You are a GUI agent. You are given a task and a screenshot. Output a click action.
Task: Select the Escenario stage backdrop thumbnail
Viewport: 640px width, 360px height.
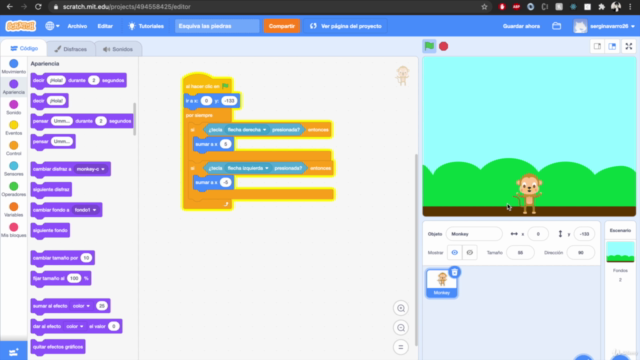620,252
